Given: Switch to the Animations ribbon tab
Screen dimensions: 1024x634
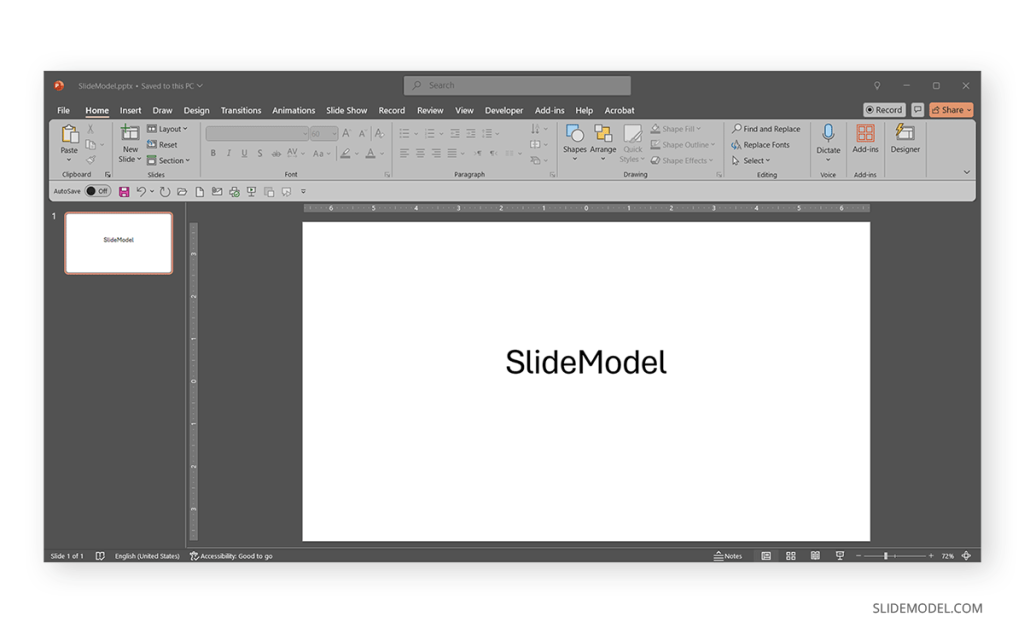Looking at the screenshot, I should pyautogui.click(x=293, y=110).
